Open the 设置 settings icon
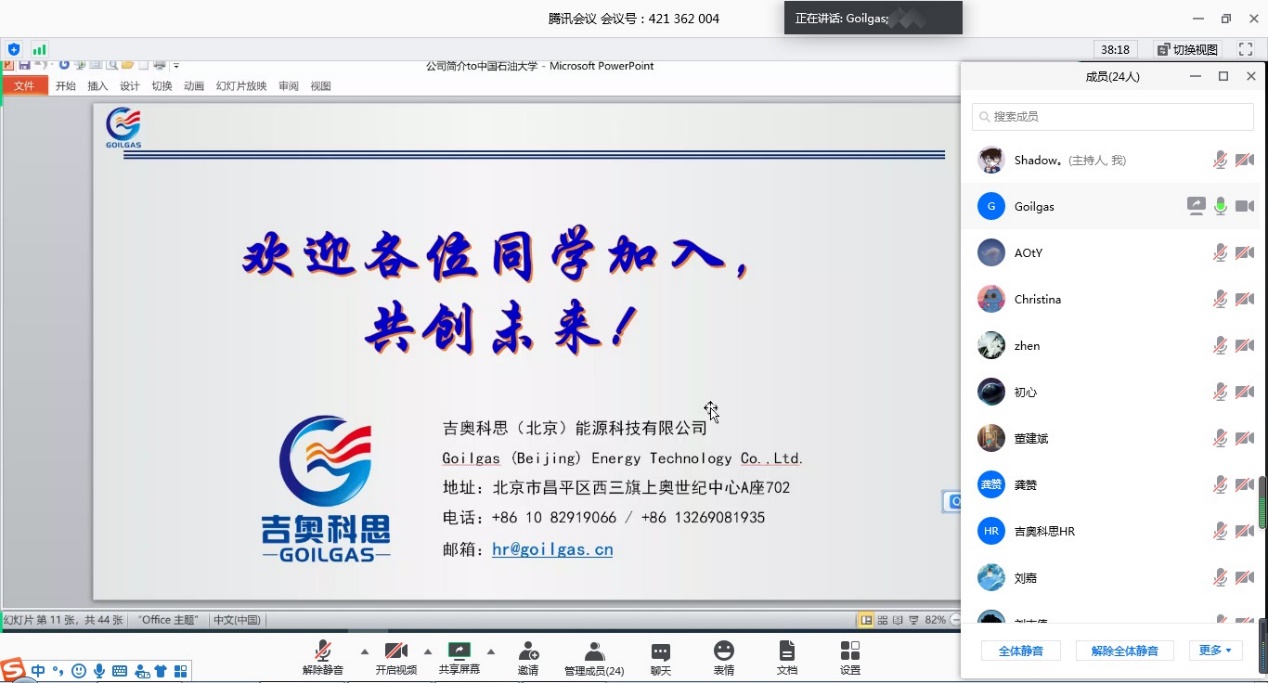This screenshot has width=1268, height=683. tap(850, 652)
